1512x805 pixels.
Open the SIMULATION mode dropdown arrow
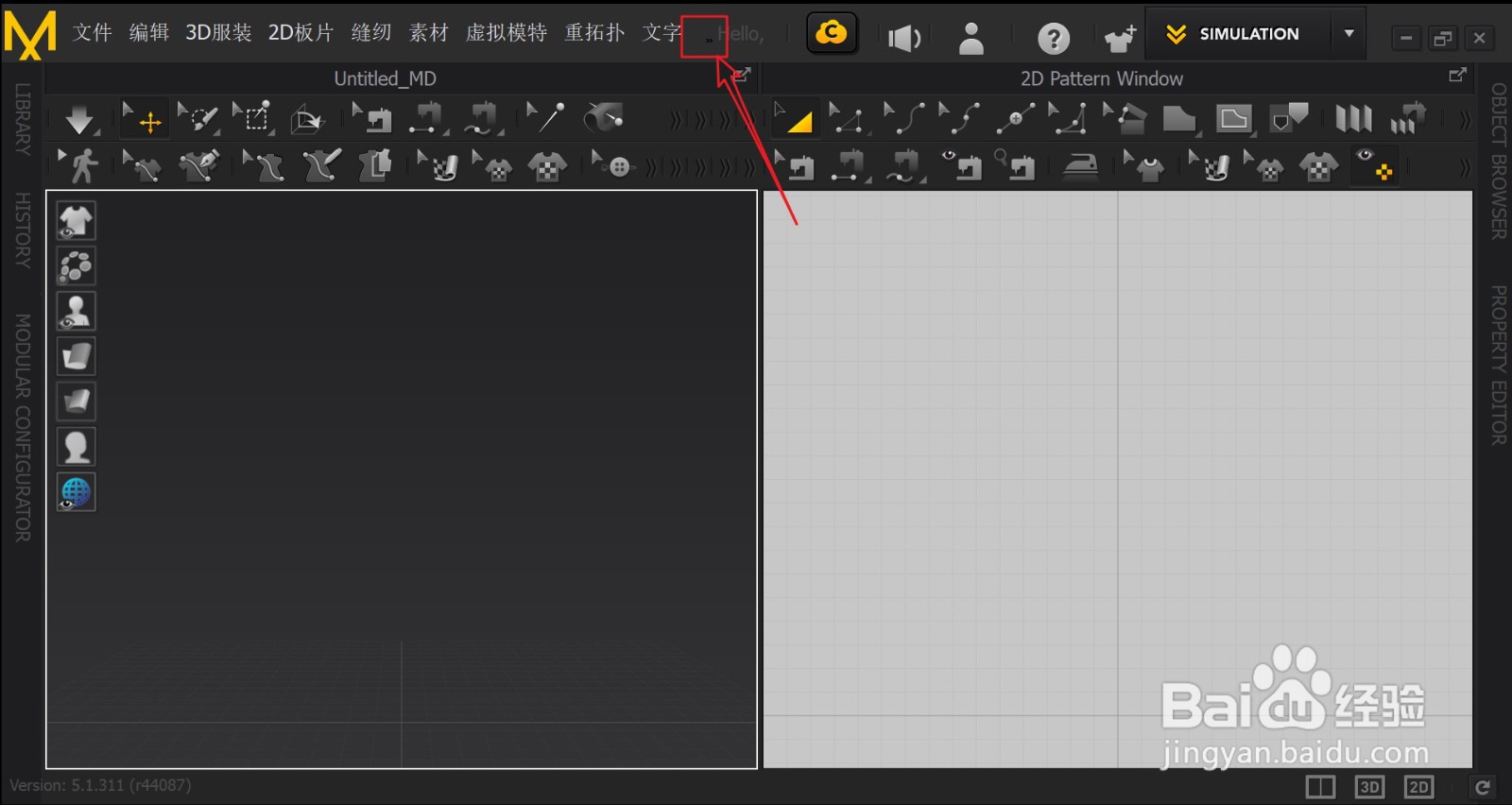coord(1349,33)
